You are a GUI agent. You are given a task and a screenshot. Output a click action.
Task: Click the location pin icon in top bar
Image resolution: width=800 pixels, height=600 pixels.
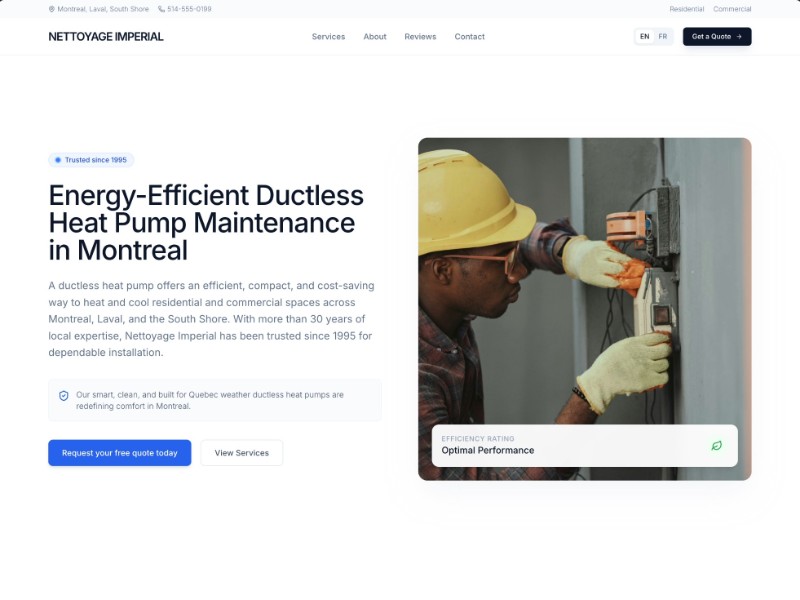pos(52,9)
